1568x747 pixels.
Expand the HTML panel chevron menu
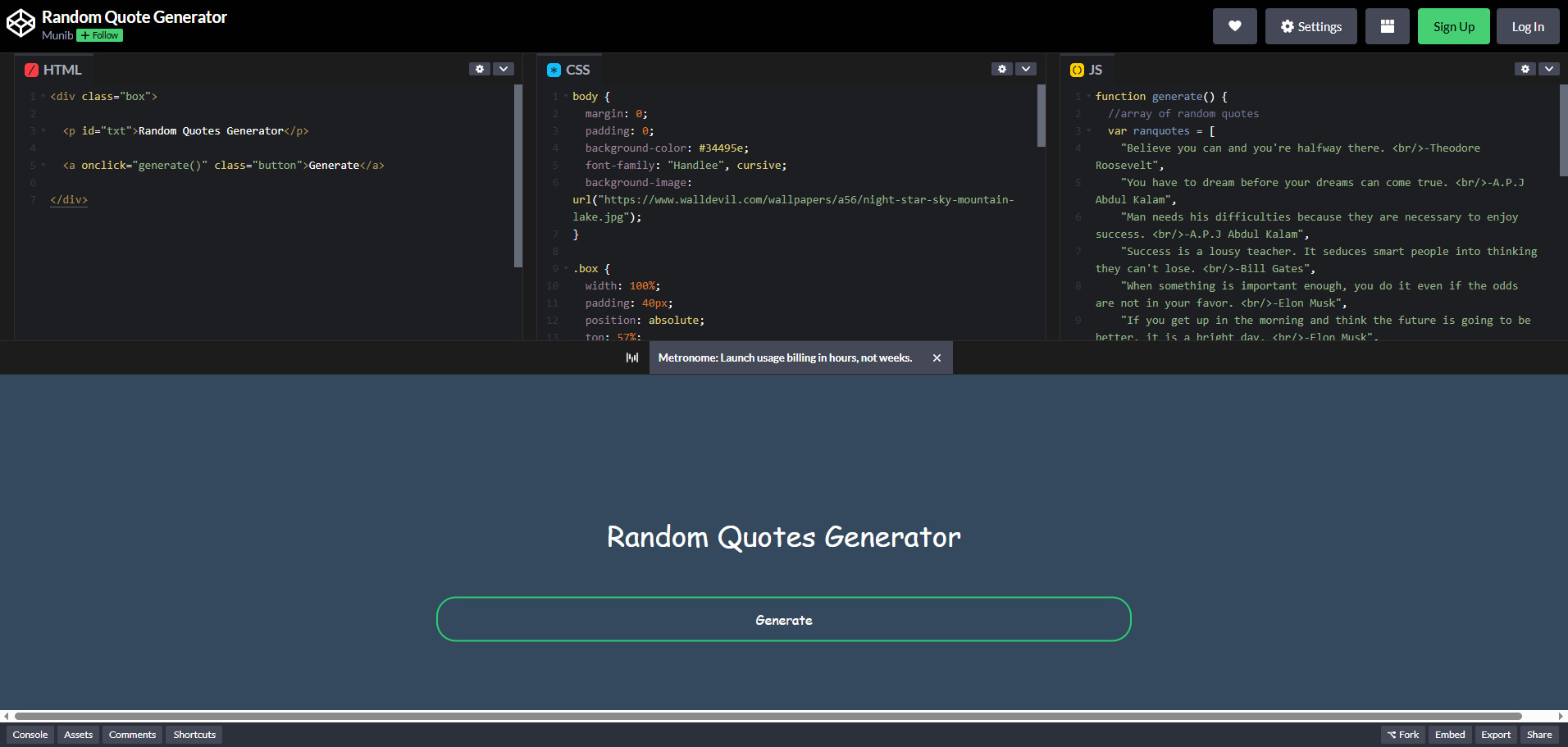tap(504, 69)
